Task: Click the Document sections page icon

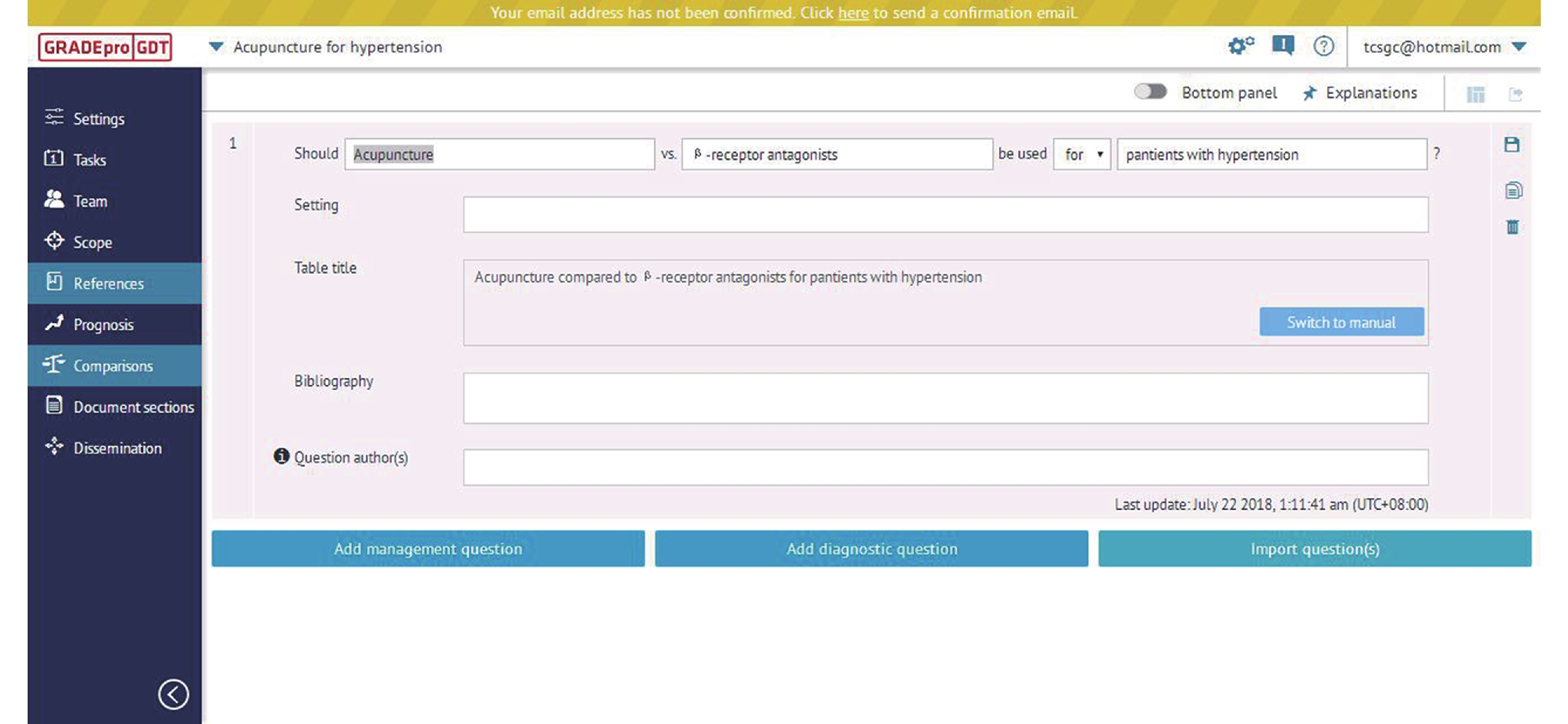Action: [54, 405]
